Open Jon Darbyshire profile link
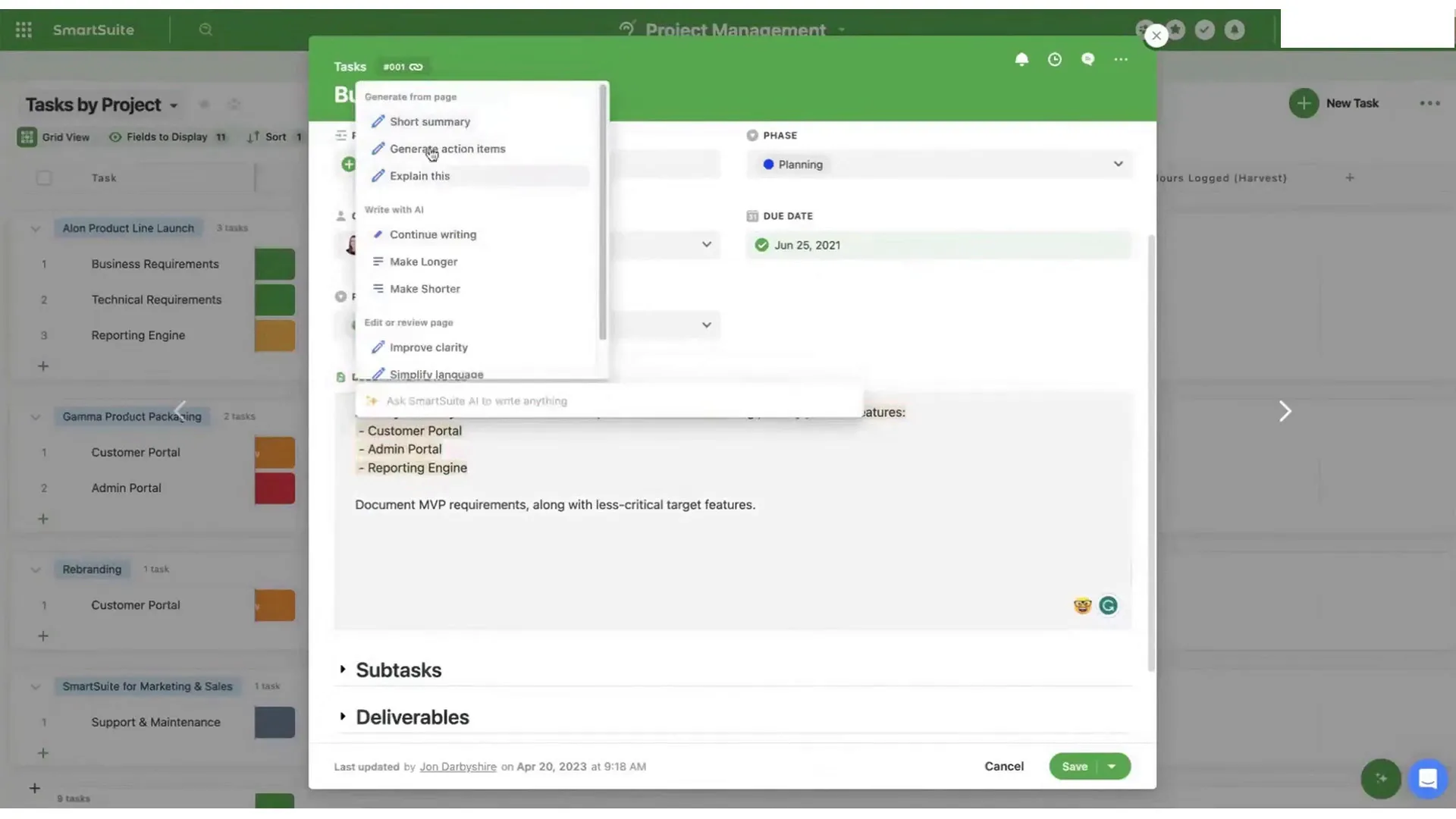This screenshot has width=1456, height=819. coord(458,767)
